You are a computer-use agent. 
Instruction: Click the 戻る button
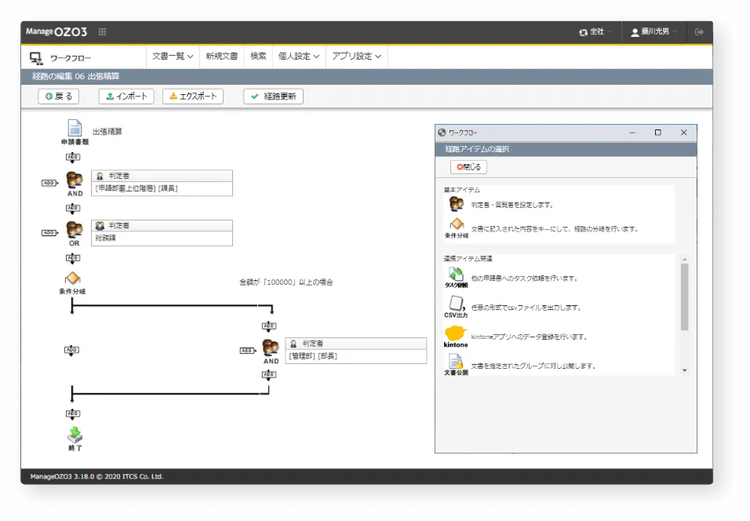coord(58,96)
